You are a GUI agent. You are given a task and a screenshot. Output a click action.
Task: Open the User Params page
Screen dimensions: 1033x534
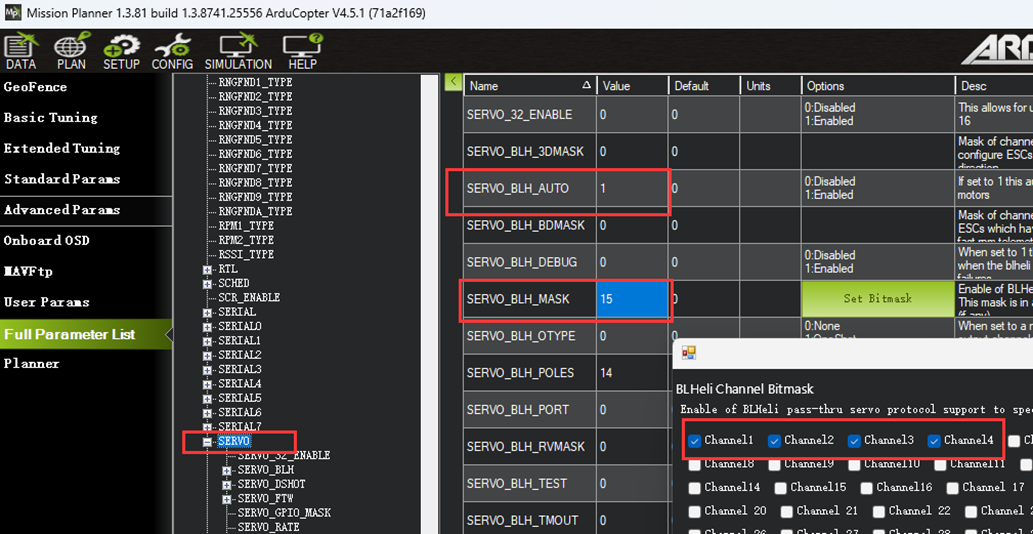47,302
